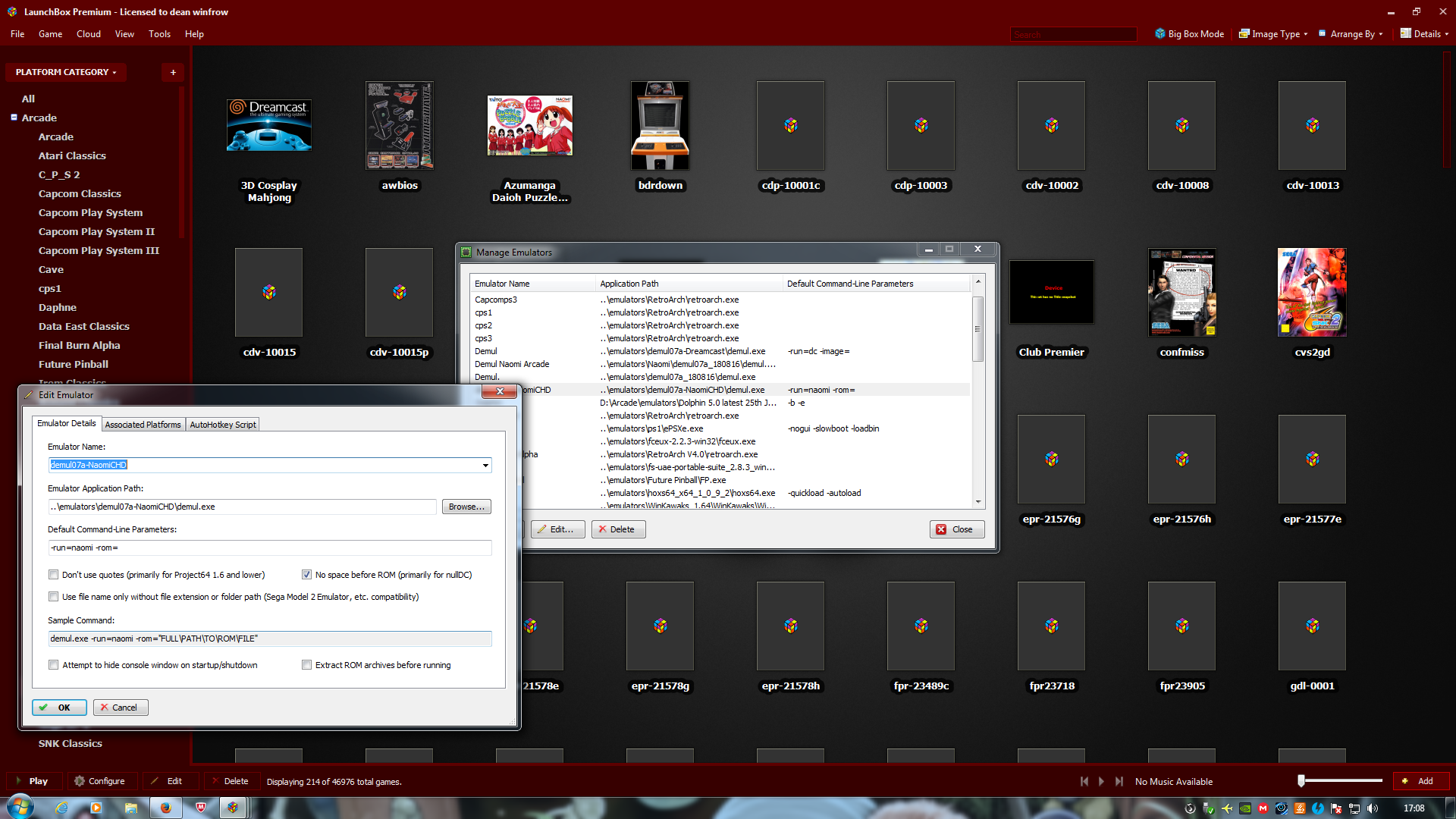1456x819 pixels.
Task: Select the Club Premier game thumbnail
Action: coord(1052,292)
